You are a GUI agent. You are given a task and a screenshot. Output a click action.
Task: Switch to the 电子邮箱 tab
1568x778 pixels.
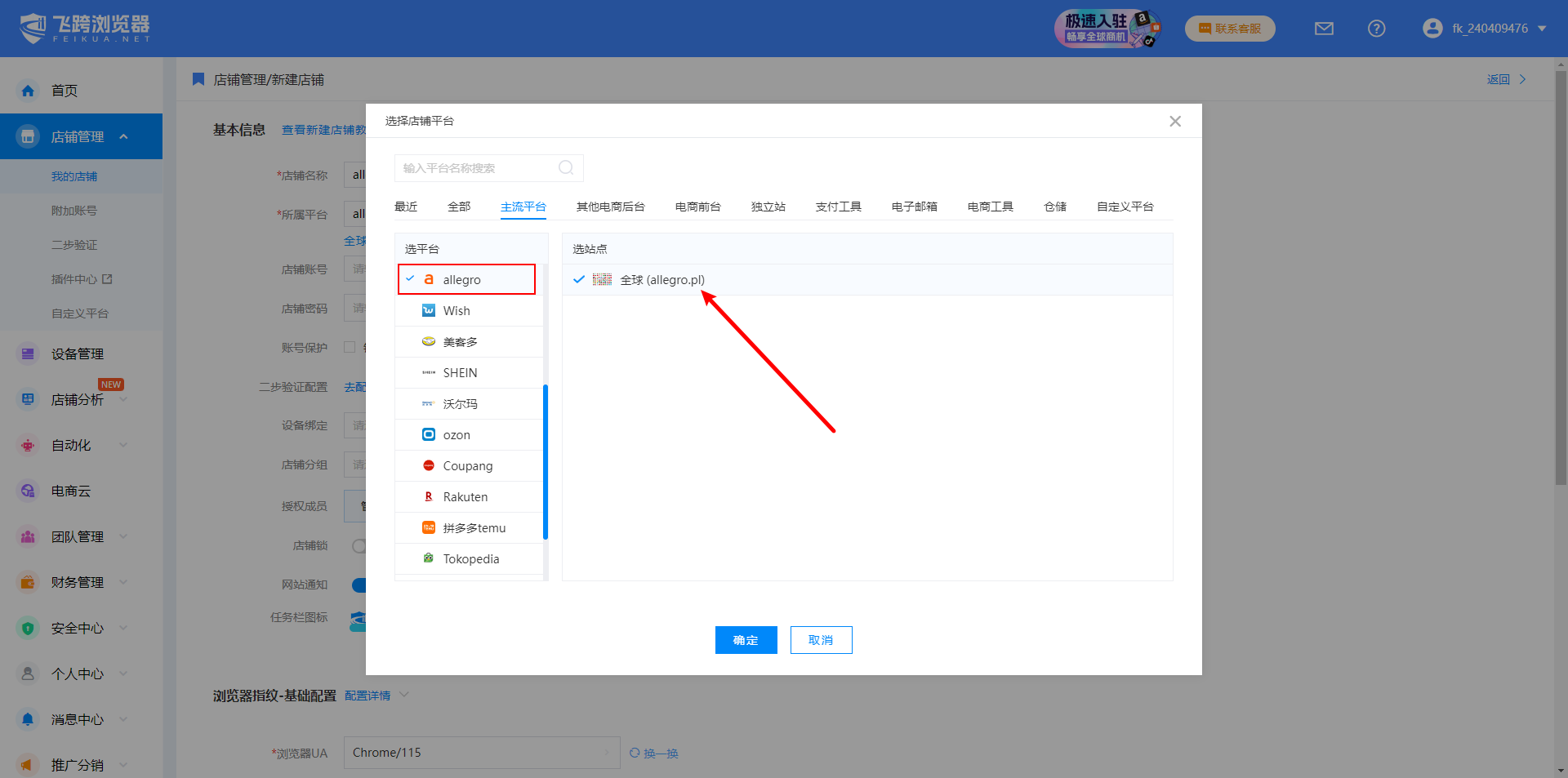915,207
